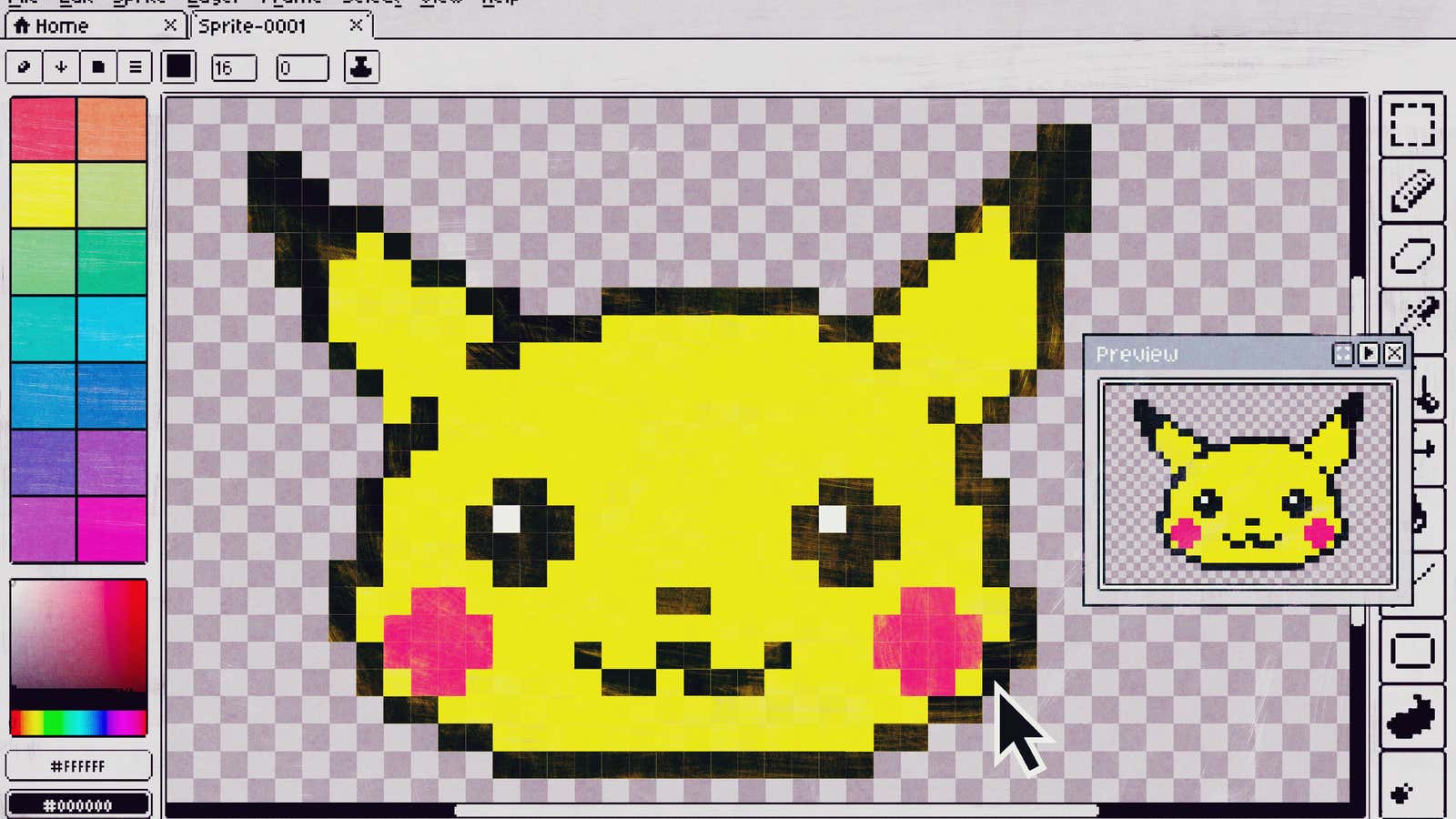The width and height of the screenshot is (1456, 819).
Task: Click the canvas vertical scrollbar
Action: 1358,450
